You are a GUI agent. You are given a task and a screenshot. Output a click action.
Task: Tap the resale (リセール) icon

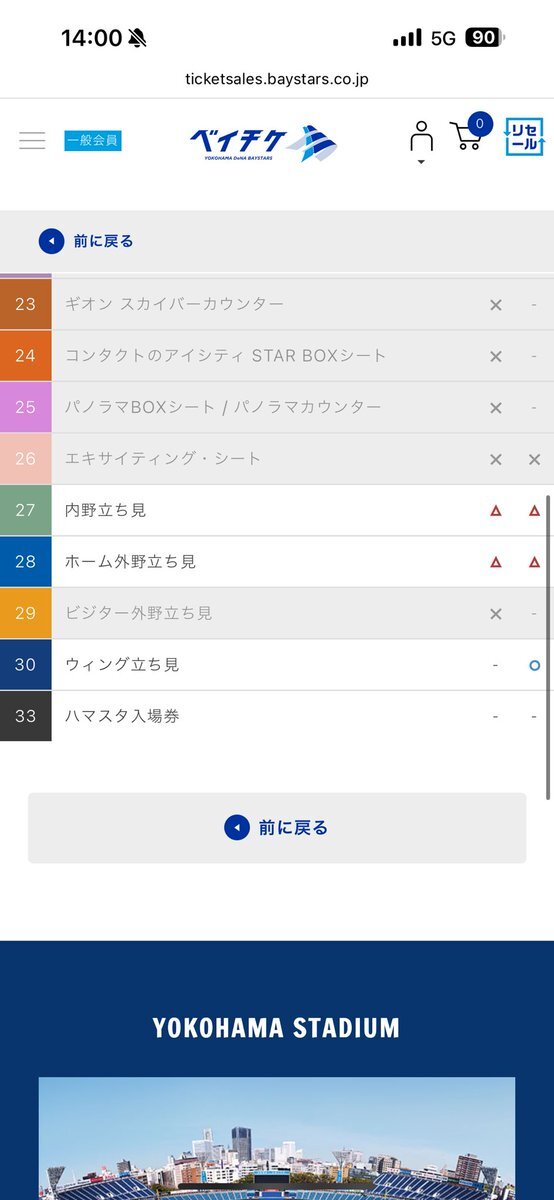(x=524, y=137)
